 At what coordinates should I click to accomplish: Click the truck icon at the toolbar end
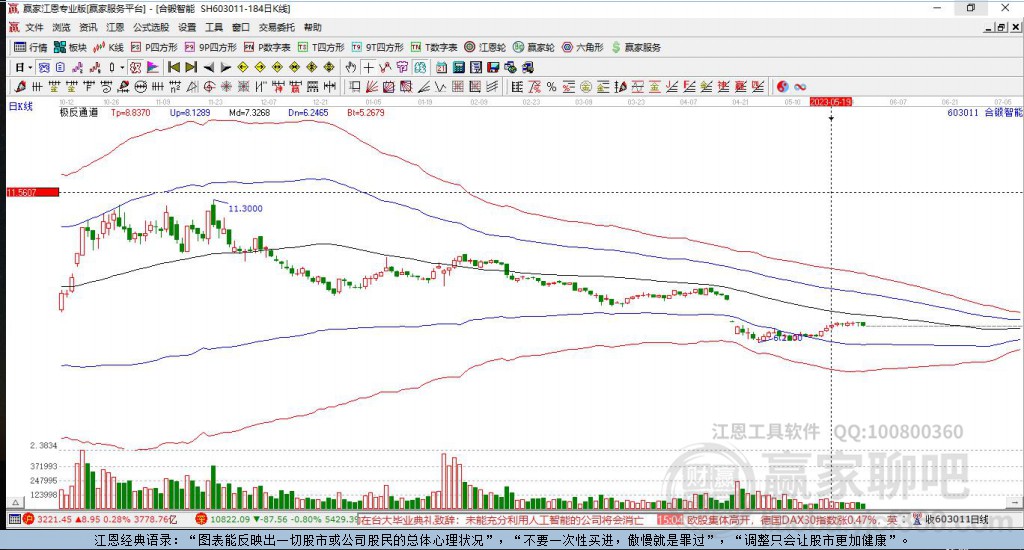(528, 67)
